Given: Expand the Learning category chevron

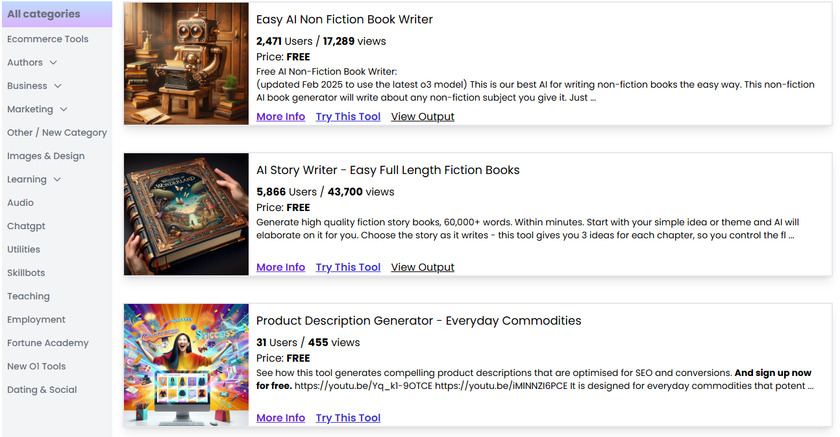Looking at the screenshot, I should pos(56,180).
